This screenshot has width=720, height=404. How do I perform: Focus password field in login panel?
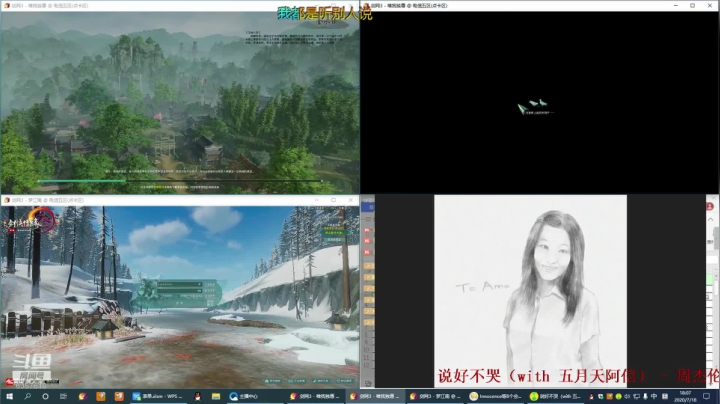tap(180, 291)
